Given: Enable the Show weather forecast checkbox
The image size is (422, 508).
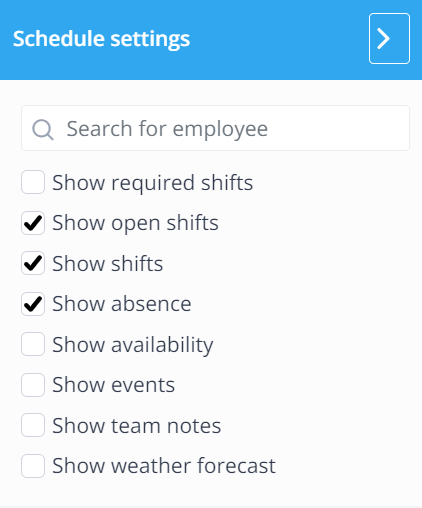Looking at the screenshot, I should (x=33, y=466).
